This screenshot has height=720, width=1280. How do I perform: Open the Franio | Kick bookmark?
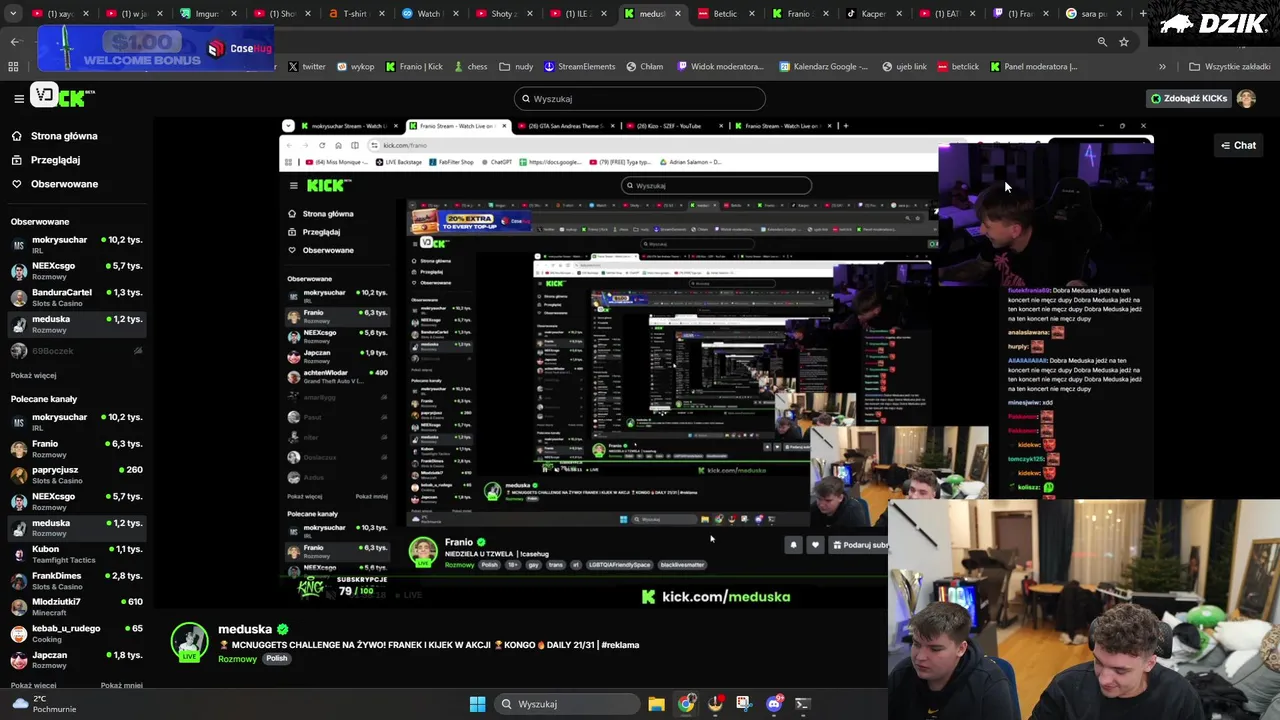pyautogui.click(x=414, y=67)
